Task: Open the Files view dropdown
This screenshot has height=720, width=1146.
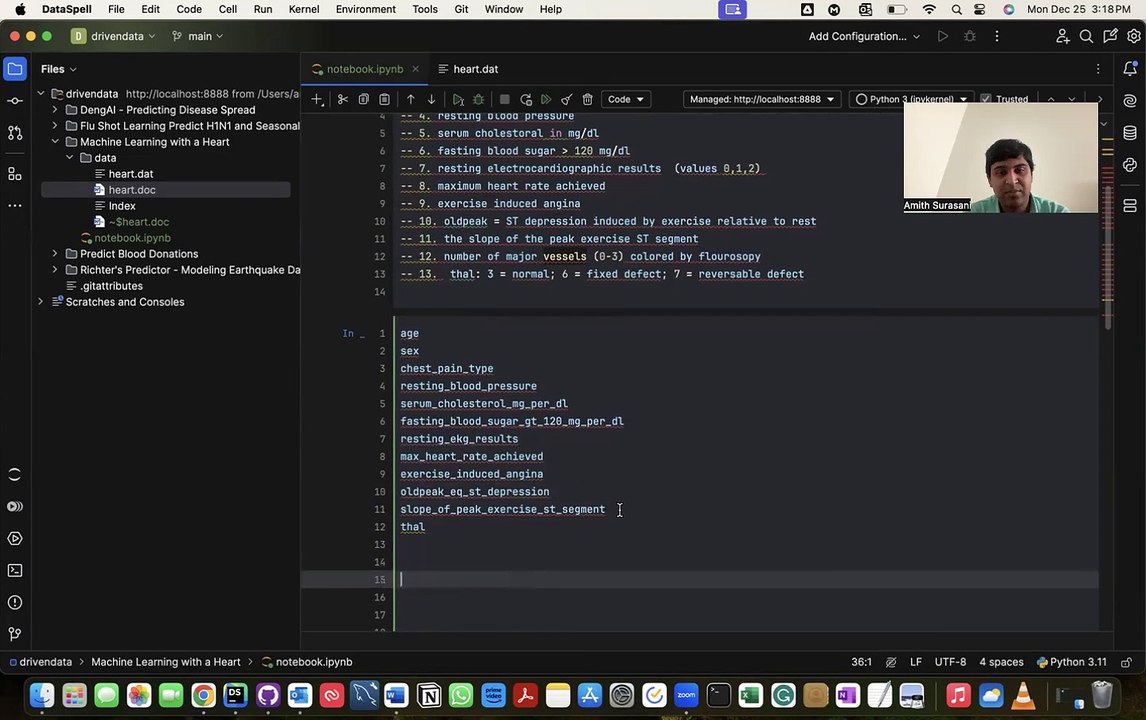Action: (58, 69)
